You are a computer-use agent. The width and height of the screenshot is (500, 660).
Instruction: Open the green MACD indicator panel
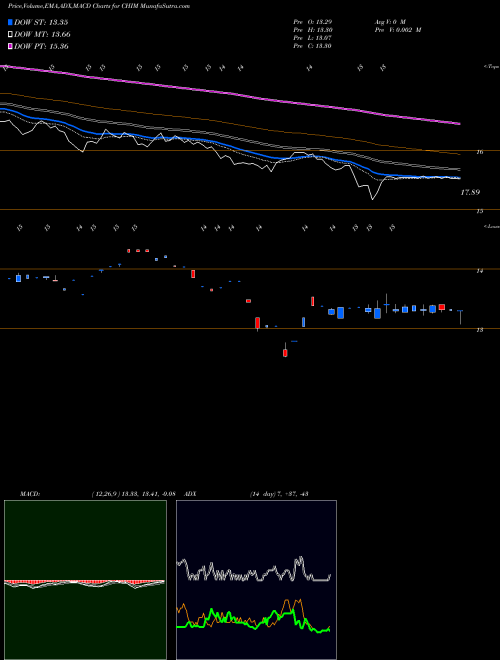85,580
